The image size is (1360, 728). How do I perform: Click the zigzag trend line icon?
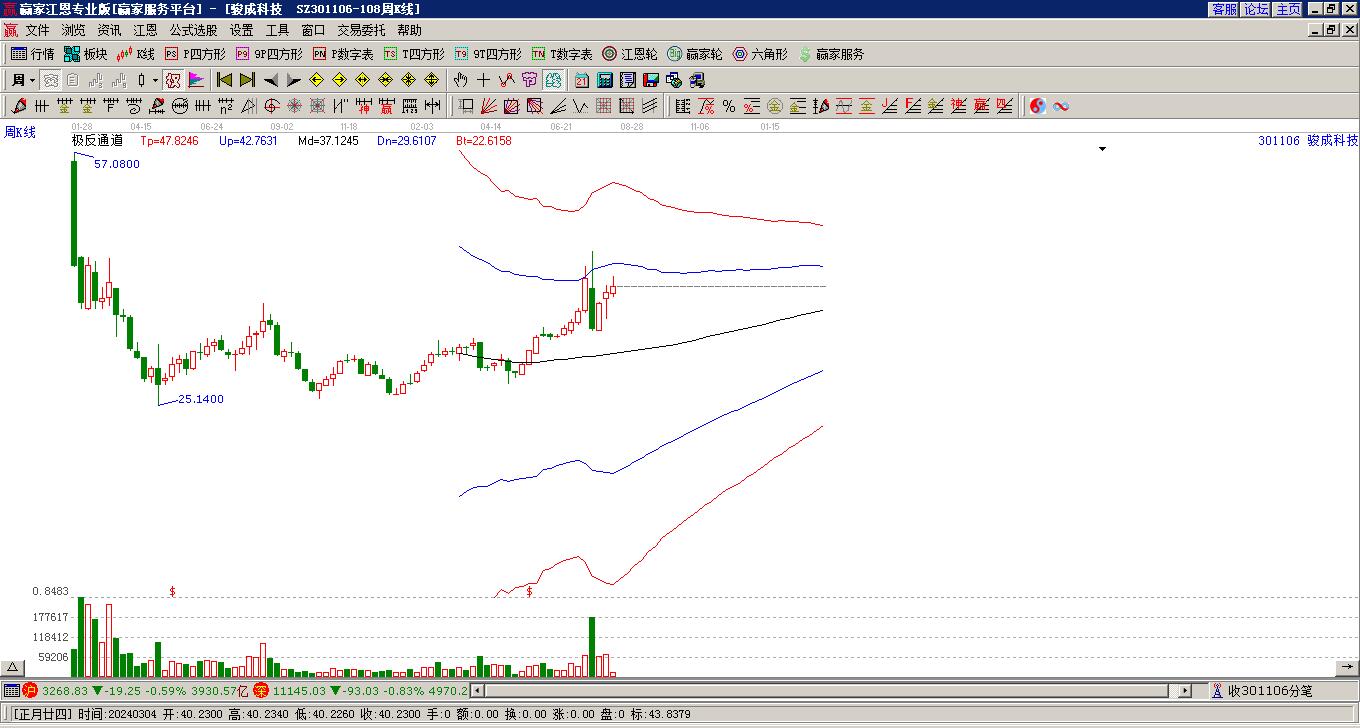(506, 80)
